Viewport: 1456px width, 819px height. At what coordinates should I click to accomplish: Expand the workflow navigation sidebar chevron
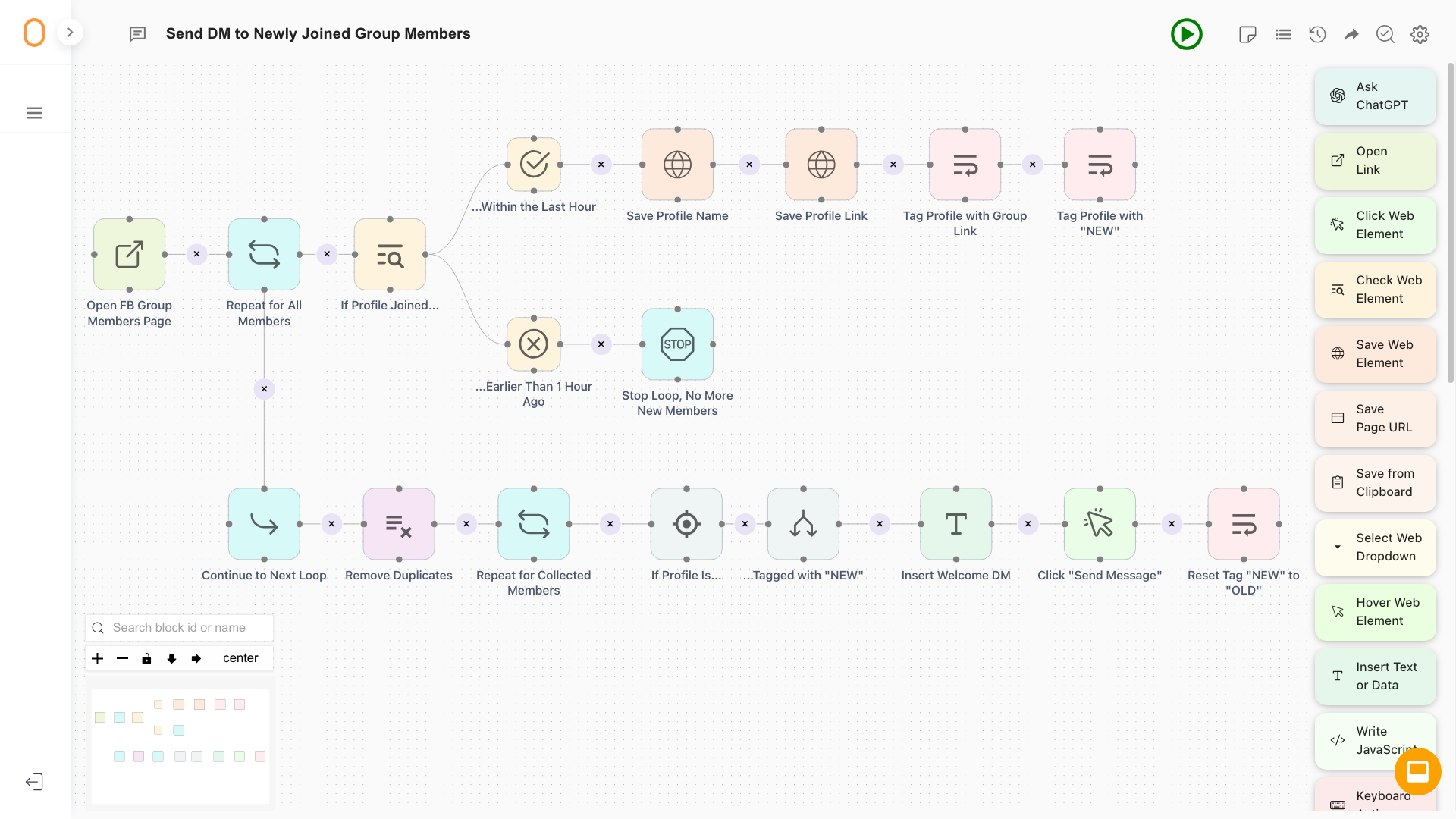(70, 33)
